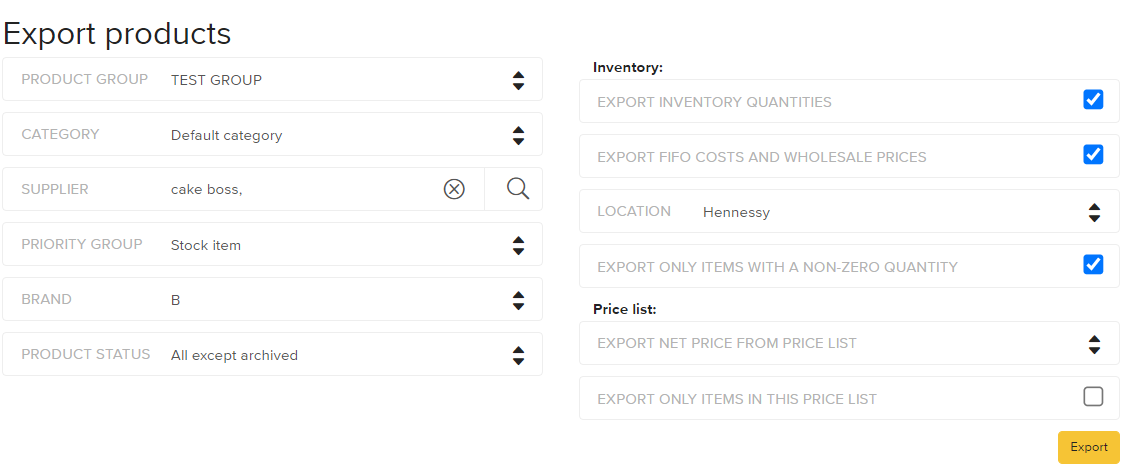Open Location dropdown showing Hennessy
The width and height of the screenshot is (1146, 472).
(849, 211)
